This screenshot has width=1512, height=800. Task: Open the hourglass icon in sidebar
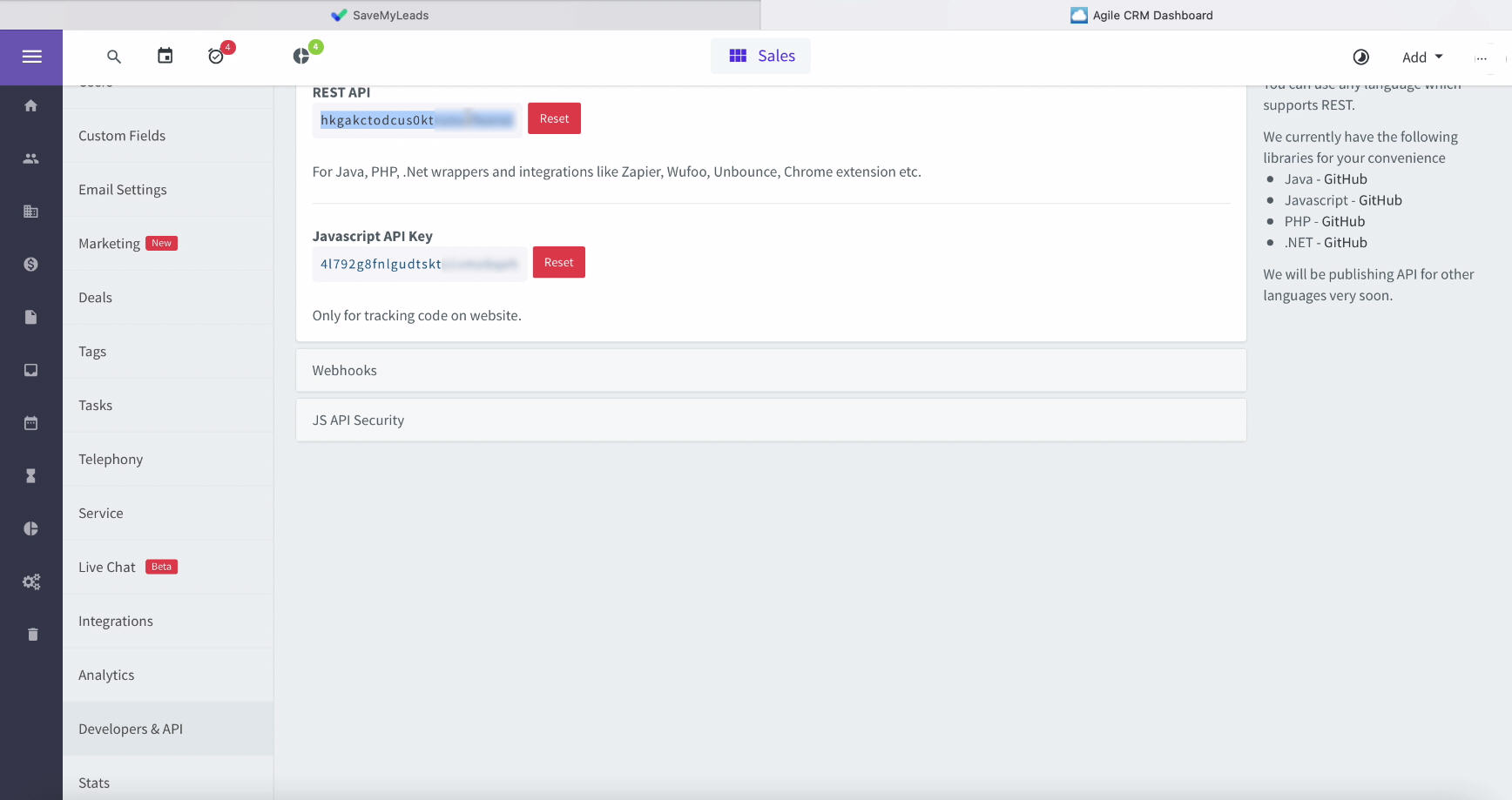31,476
